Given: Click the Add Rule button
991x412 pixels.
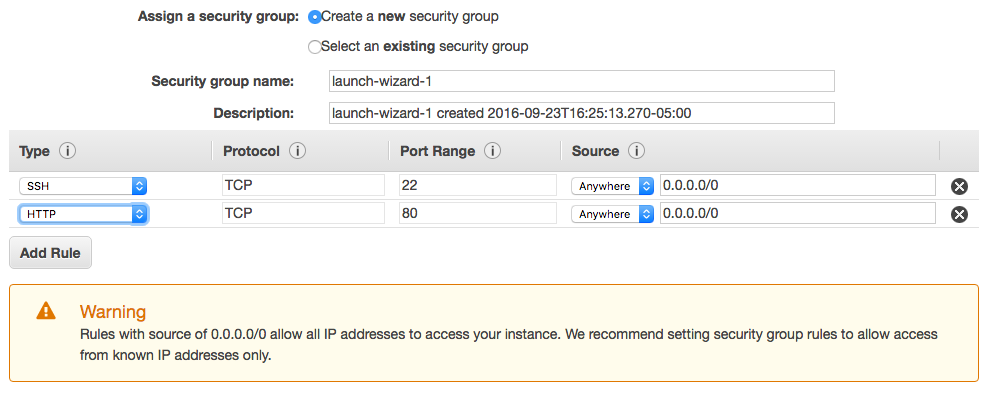Looking at the screenshot, I should pos(50,253).
